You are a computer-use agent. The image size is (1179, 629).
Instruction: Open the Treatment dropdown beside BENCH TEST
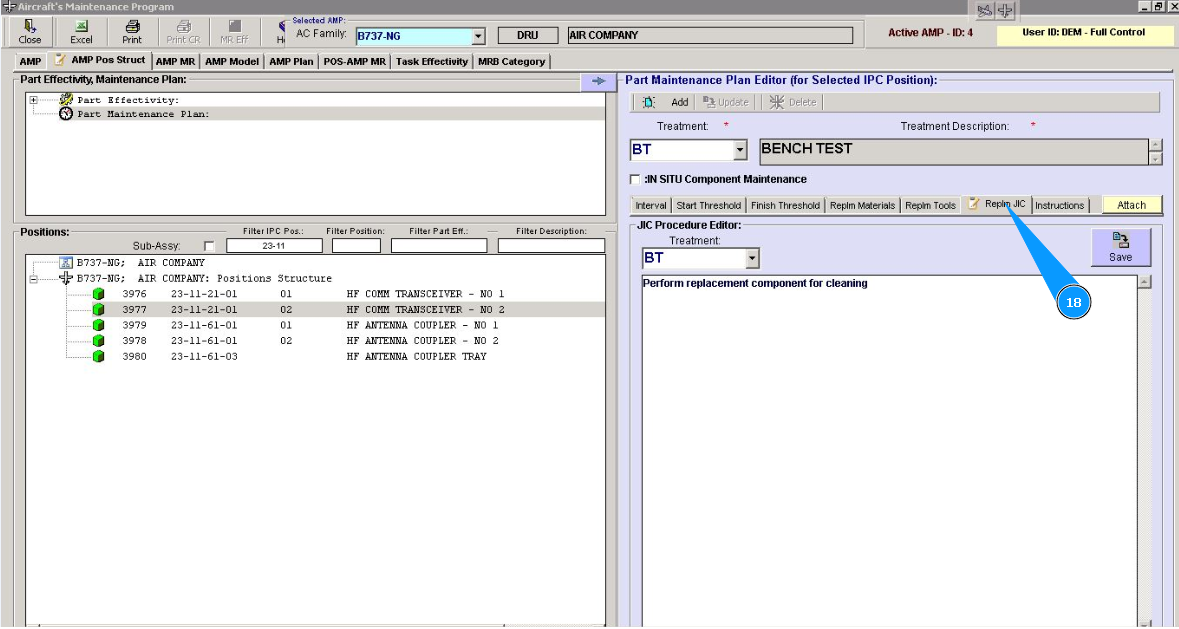pos(740,150)
